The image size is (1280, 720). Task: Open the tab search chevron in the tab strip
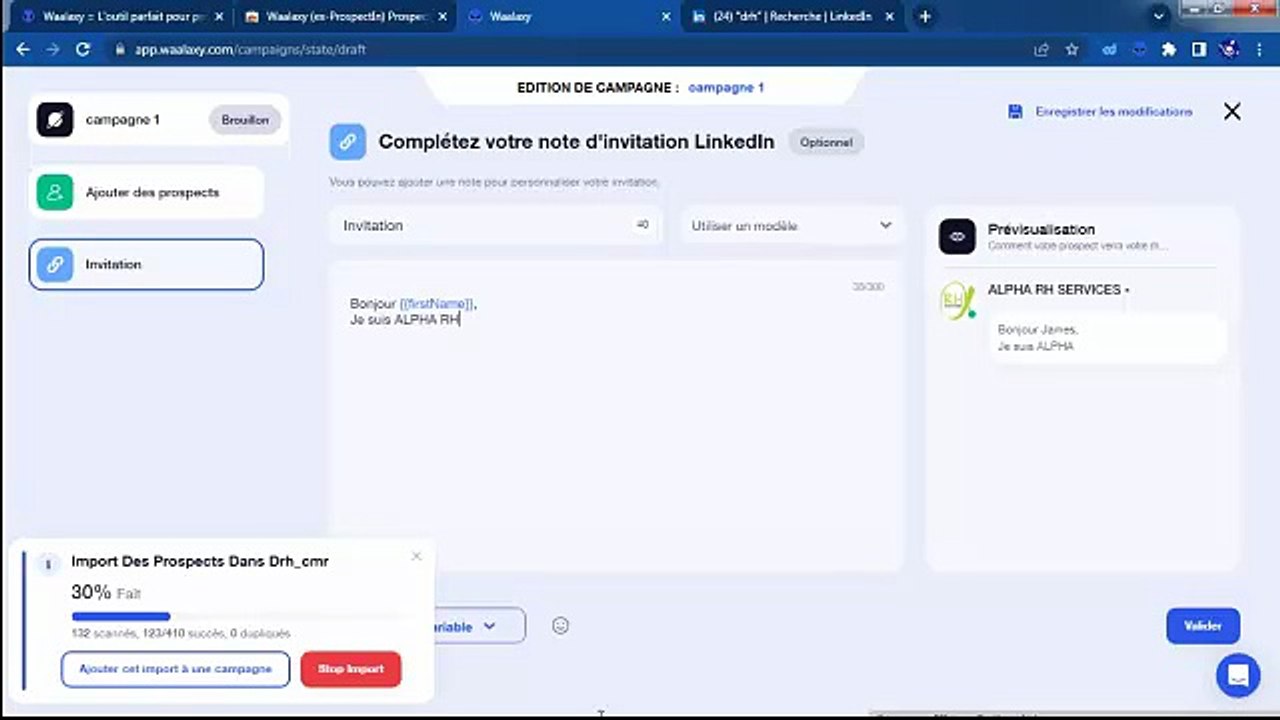[x=1159, y=16]
